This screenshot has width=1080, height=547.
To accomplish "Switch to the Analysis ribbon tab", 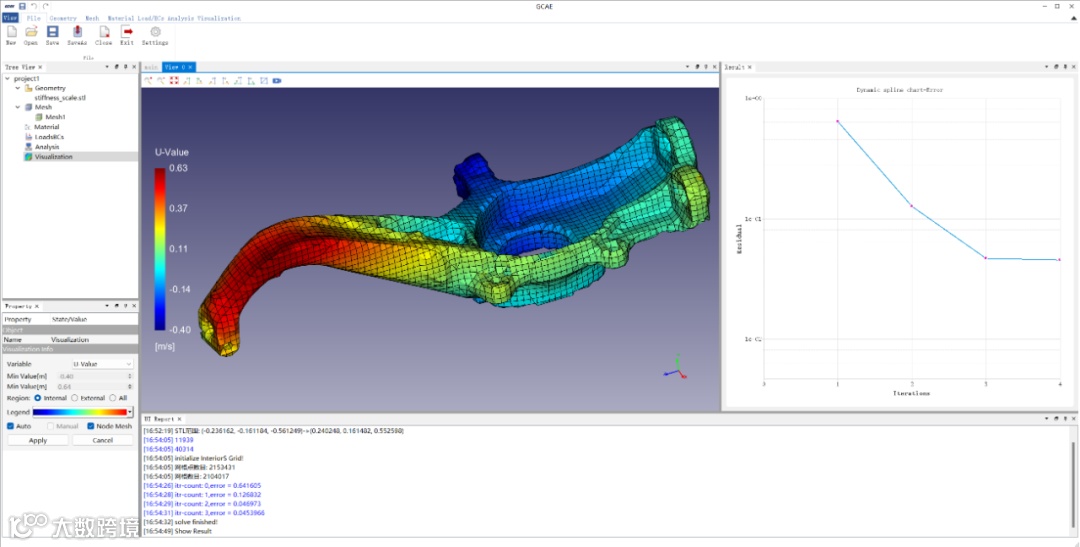I will 180,18.
